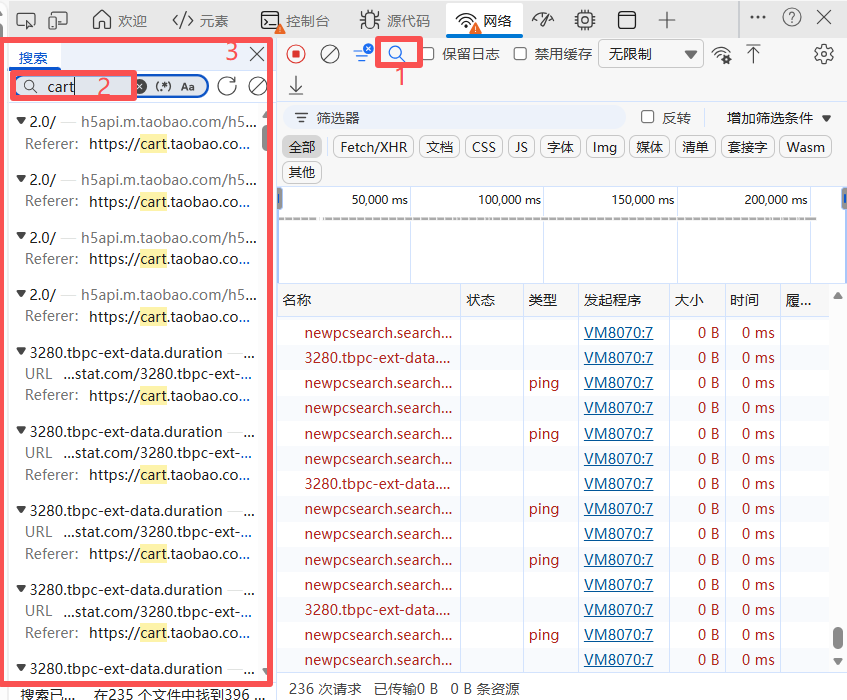Screen dimensions: 847x700
Task: Switch to the 控制台 tab
Action: point(295,20)
